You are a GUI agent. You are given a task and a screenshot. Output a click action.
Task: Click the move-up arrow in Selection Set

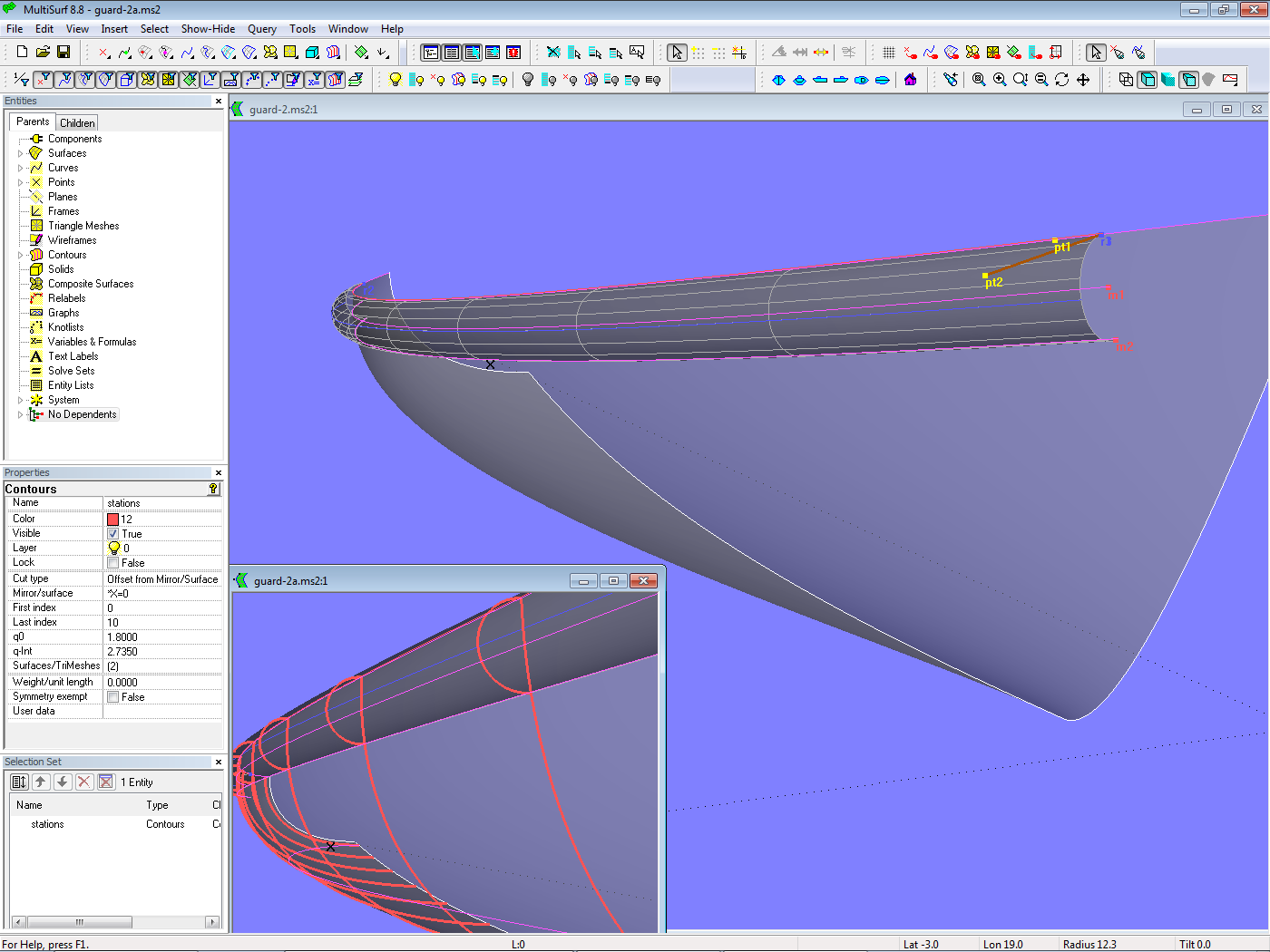click(x=41, y=782)
